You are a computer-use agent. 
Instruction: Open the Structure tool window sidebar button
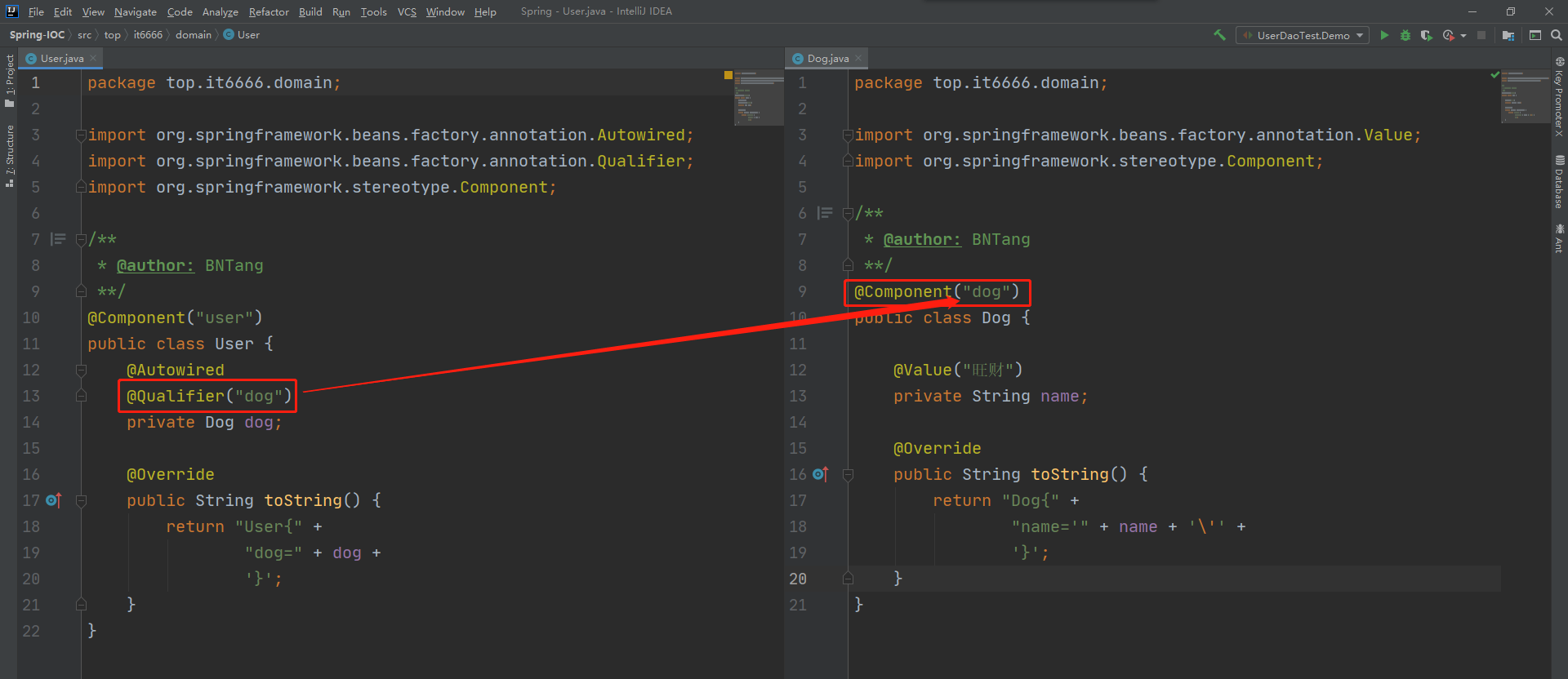(x=10, y=156)
